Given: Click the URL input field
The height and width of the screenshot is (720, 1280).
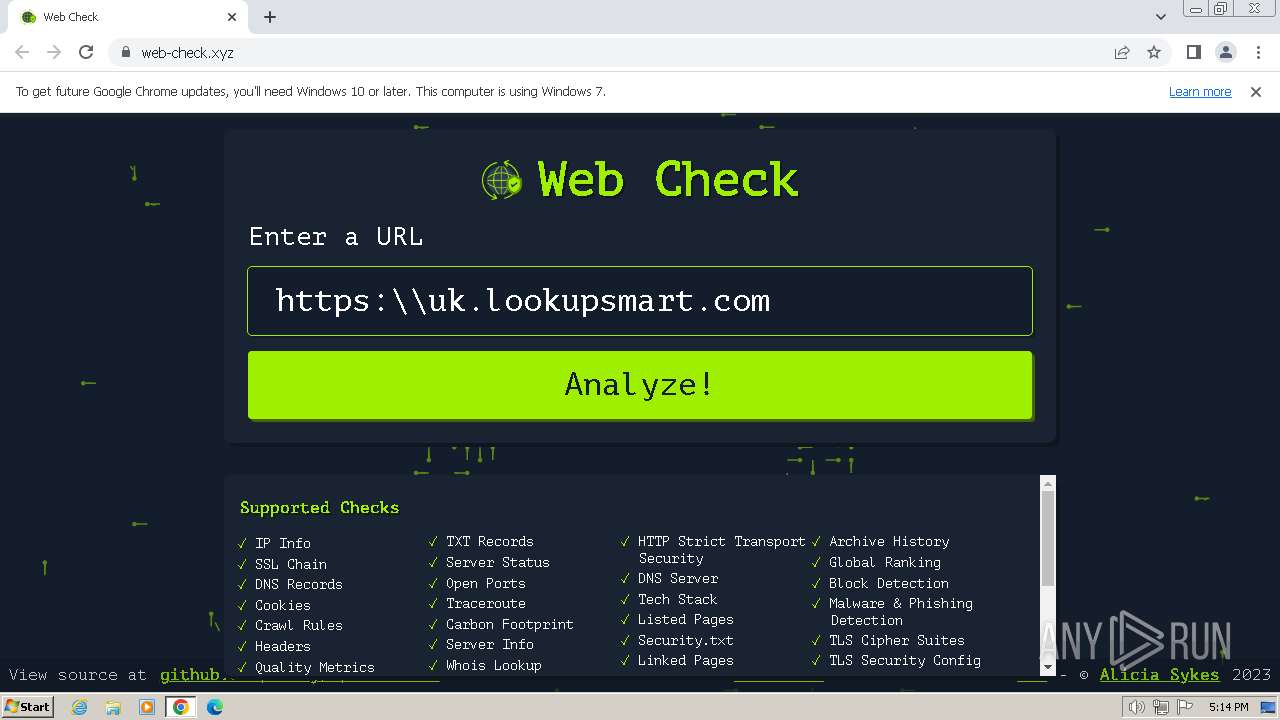Looking at the screenshot, I should pos(640,301).
